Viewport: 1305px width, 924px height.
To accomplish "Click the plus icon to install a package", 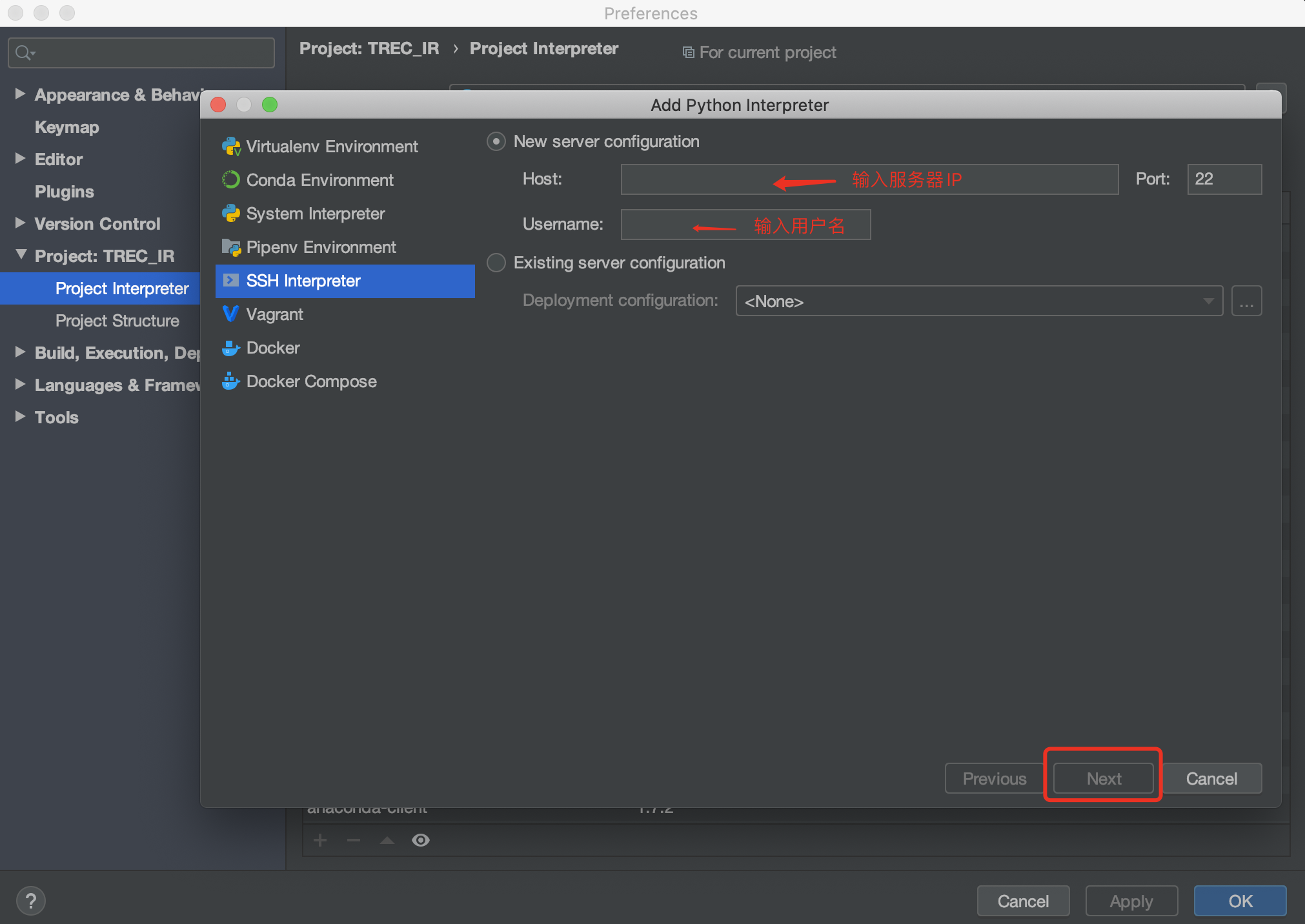I will click(x=319, y=839).
